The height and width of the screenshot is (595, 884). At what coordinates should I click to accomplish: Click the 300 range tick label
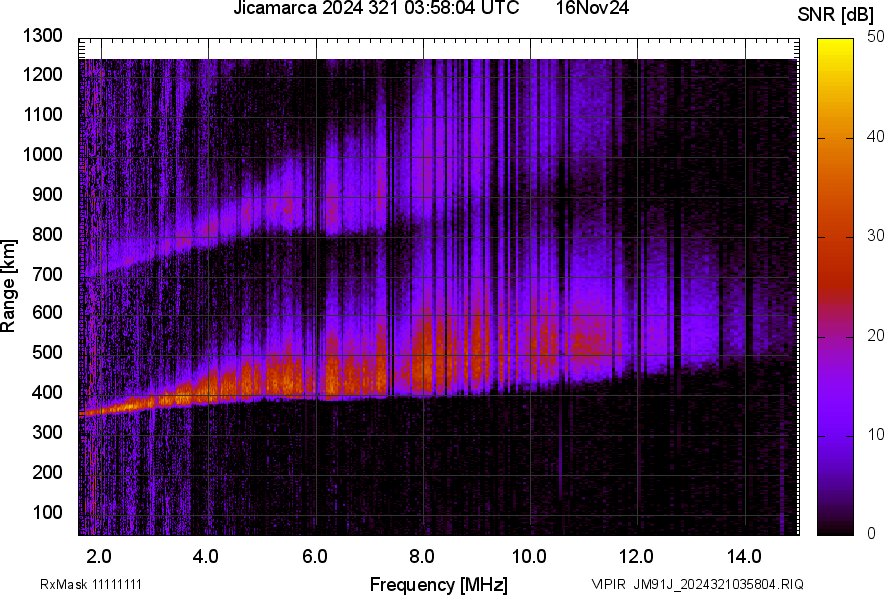[47, 432]
